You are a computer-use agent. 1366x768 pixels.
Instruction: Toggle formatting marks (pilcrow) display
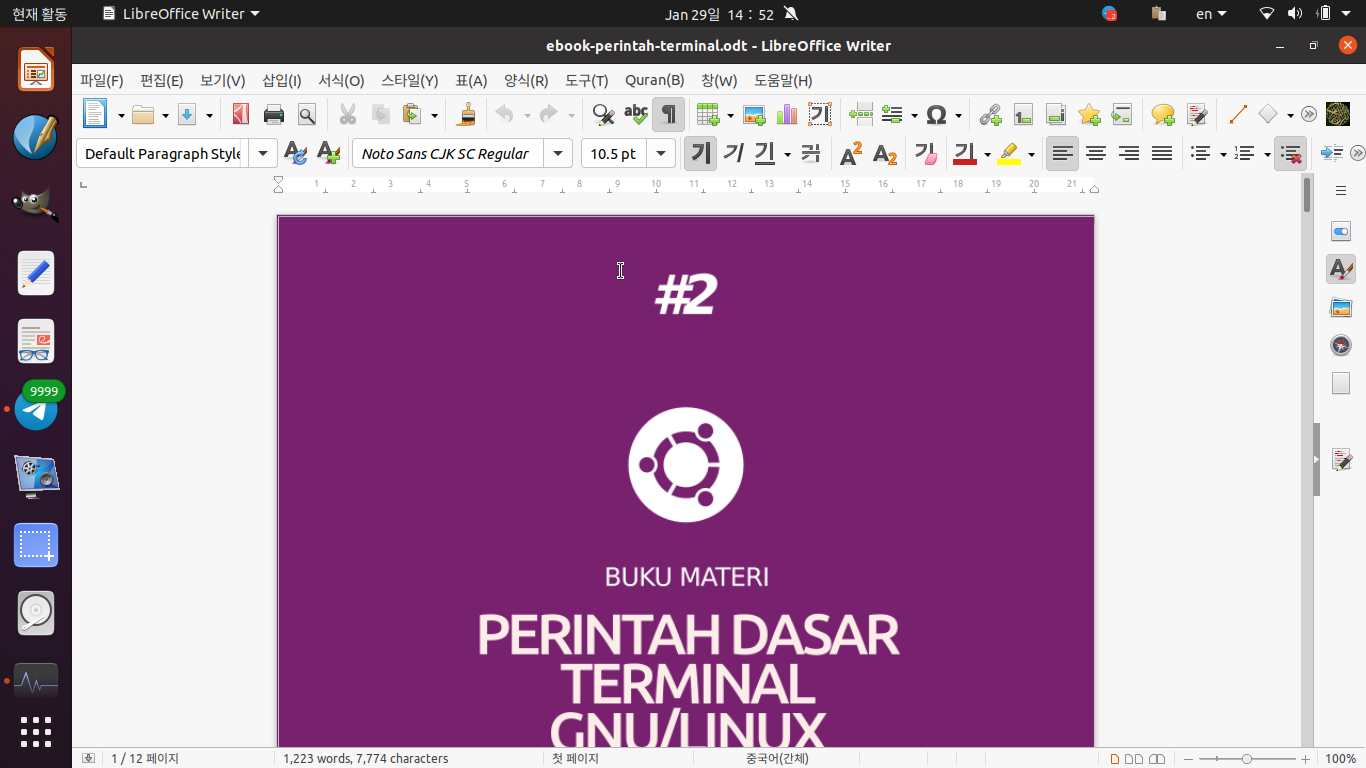point(668,114)
